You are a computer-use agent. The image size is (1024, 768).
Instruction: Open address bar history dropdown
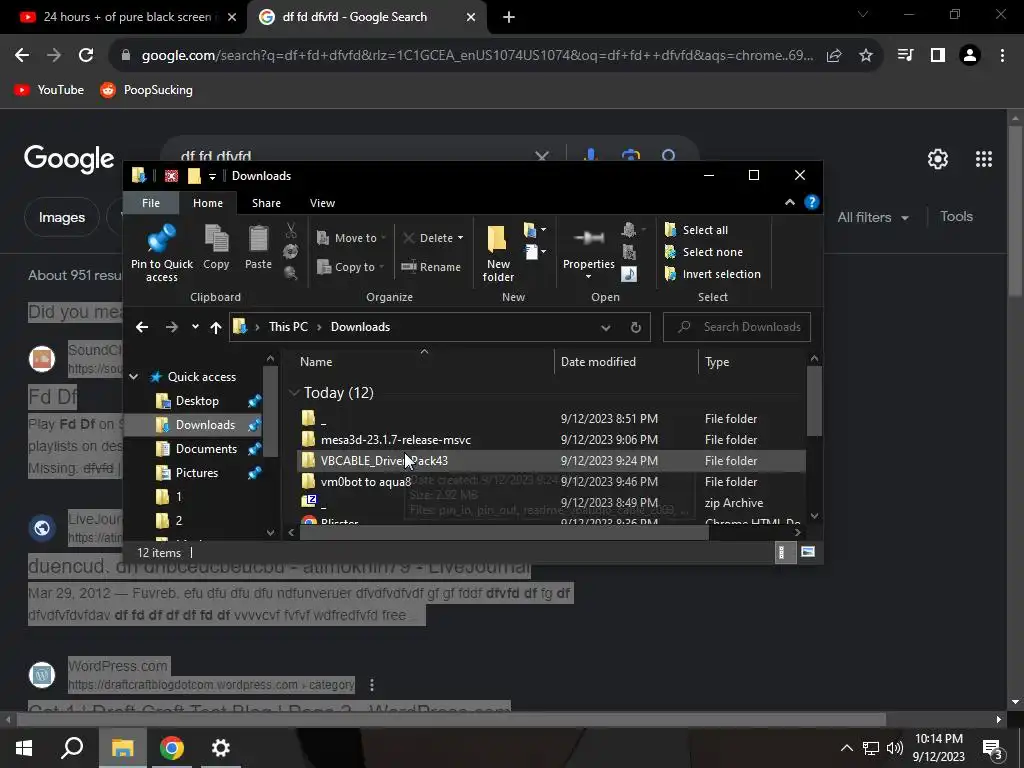tap(605, 327)
